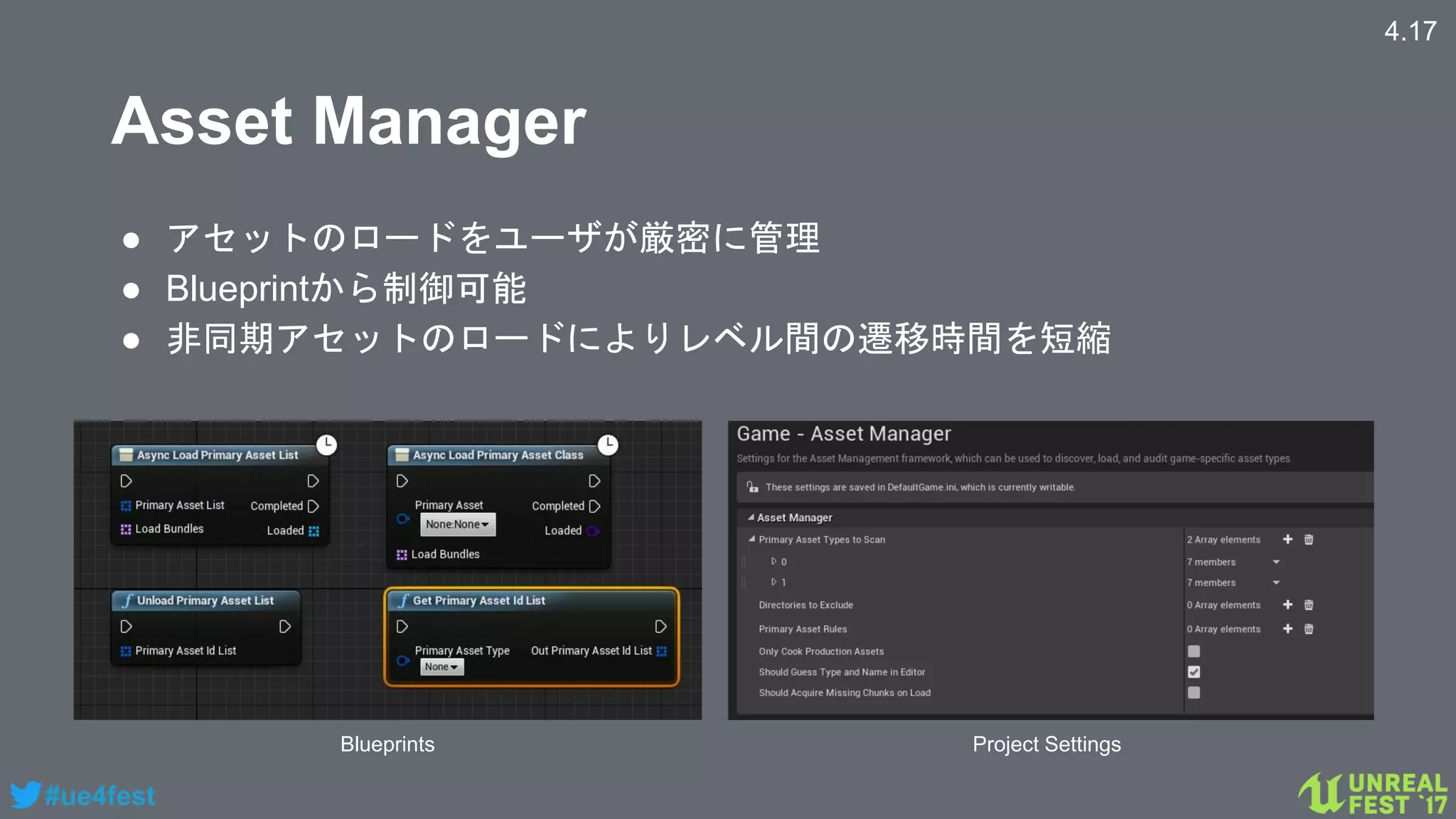Click the '2 Array elements' value
The width and height of the screenshot is (1456, 819).
[1223, 540]
